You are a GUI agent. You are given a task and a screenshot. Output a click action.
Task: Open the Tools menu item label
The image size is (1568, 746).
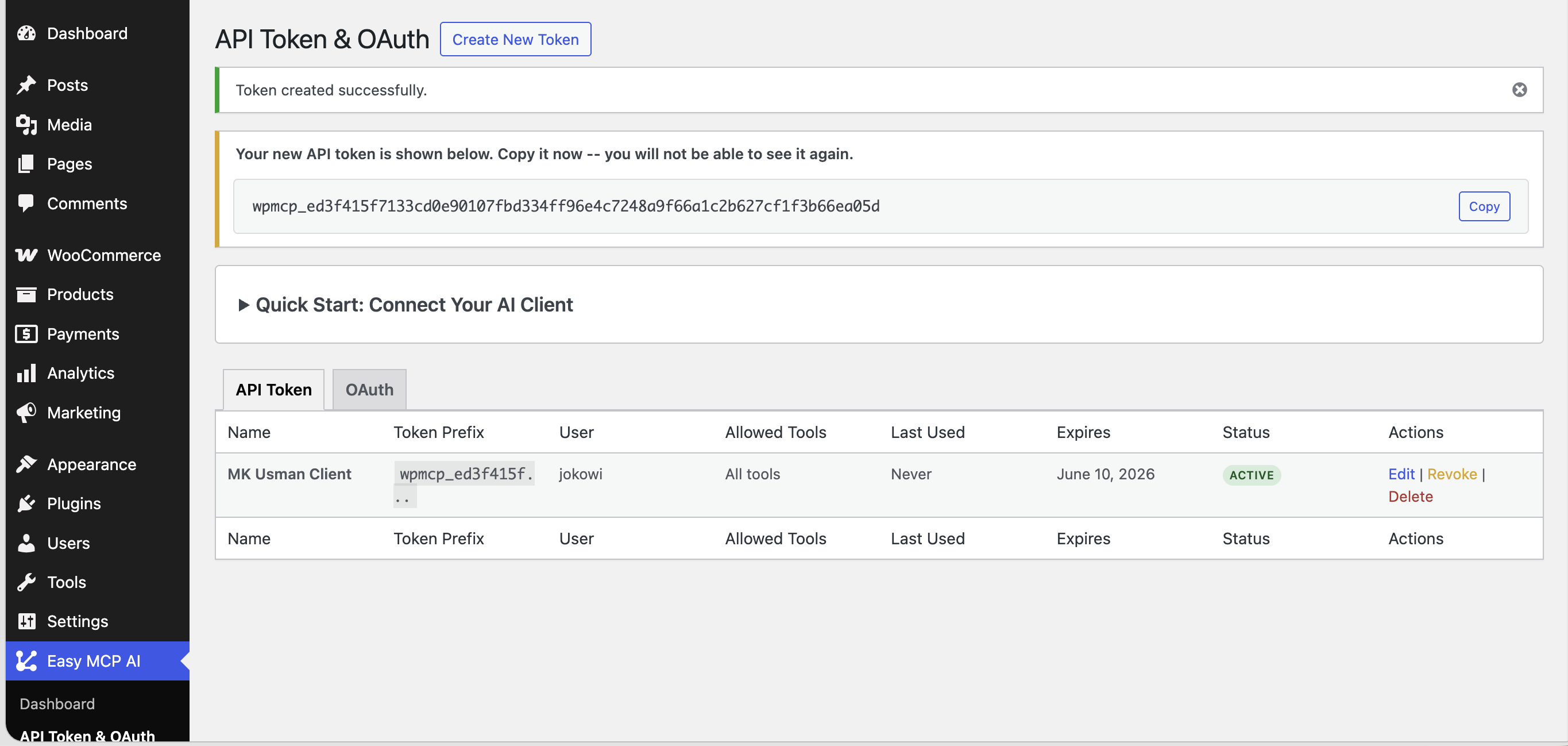67,583
